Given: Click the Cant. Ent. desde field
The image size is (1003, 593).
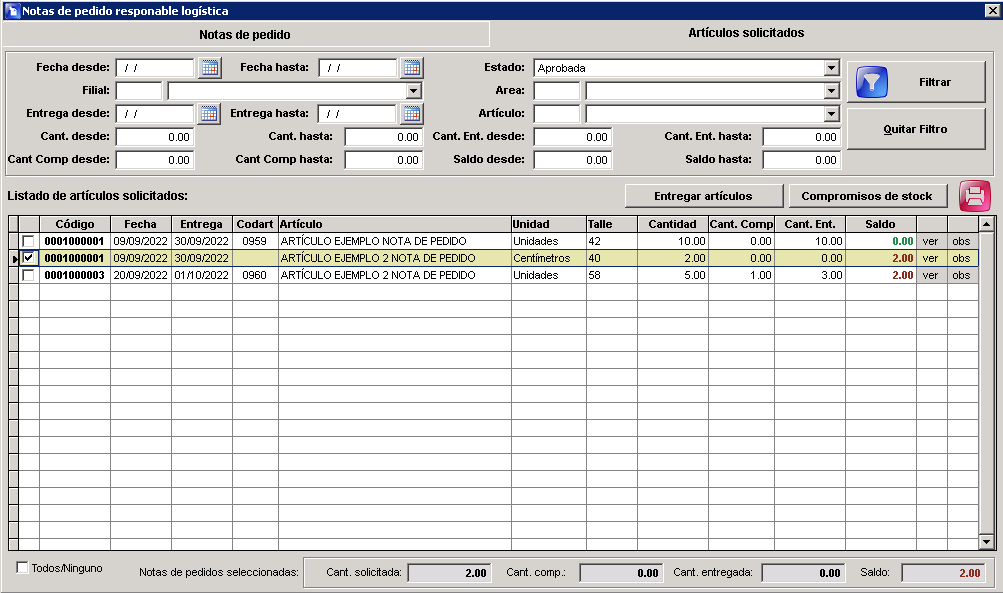Looking at the screenshot, I should 573,137.
